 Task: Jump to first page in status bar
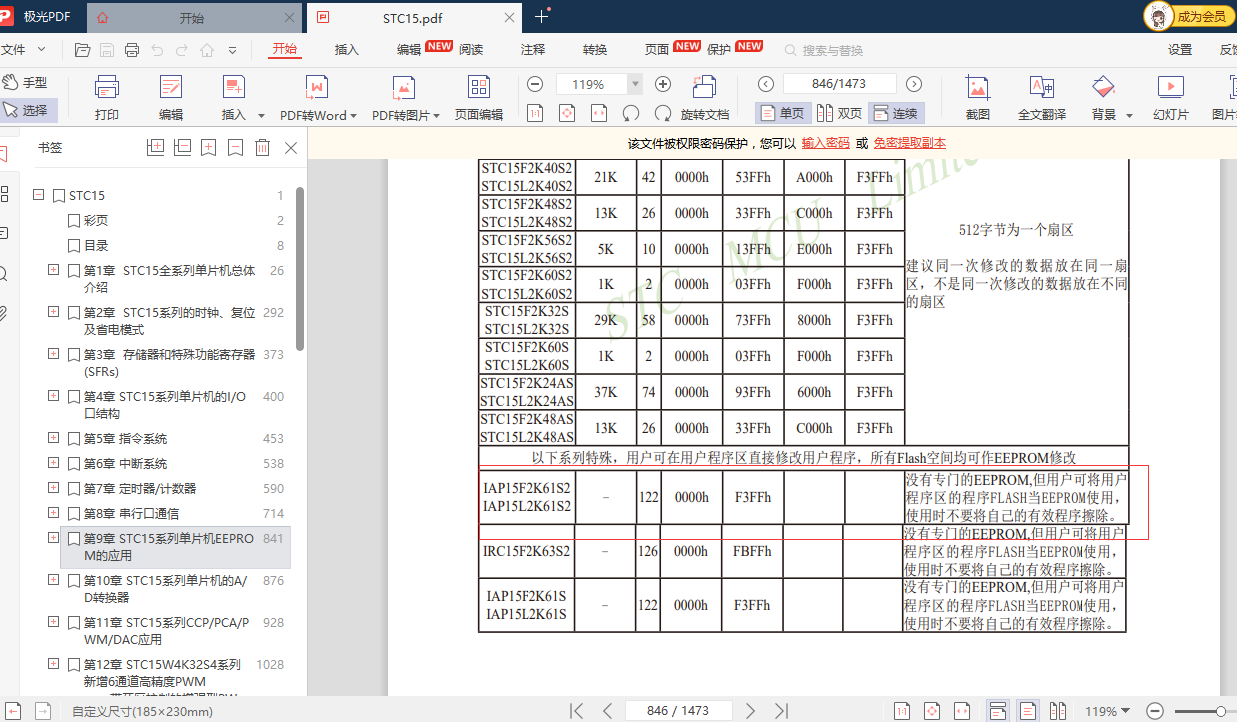pyautogui.click(x=576, y=711)
